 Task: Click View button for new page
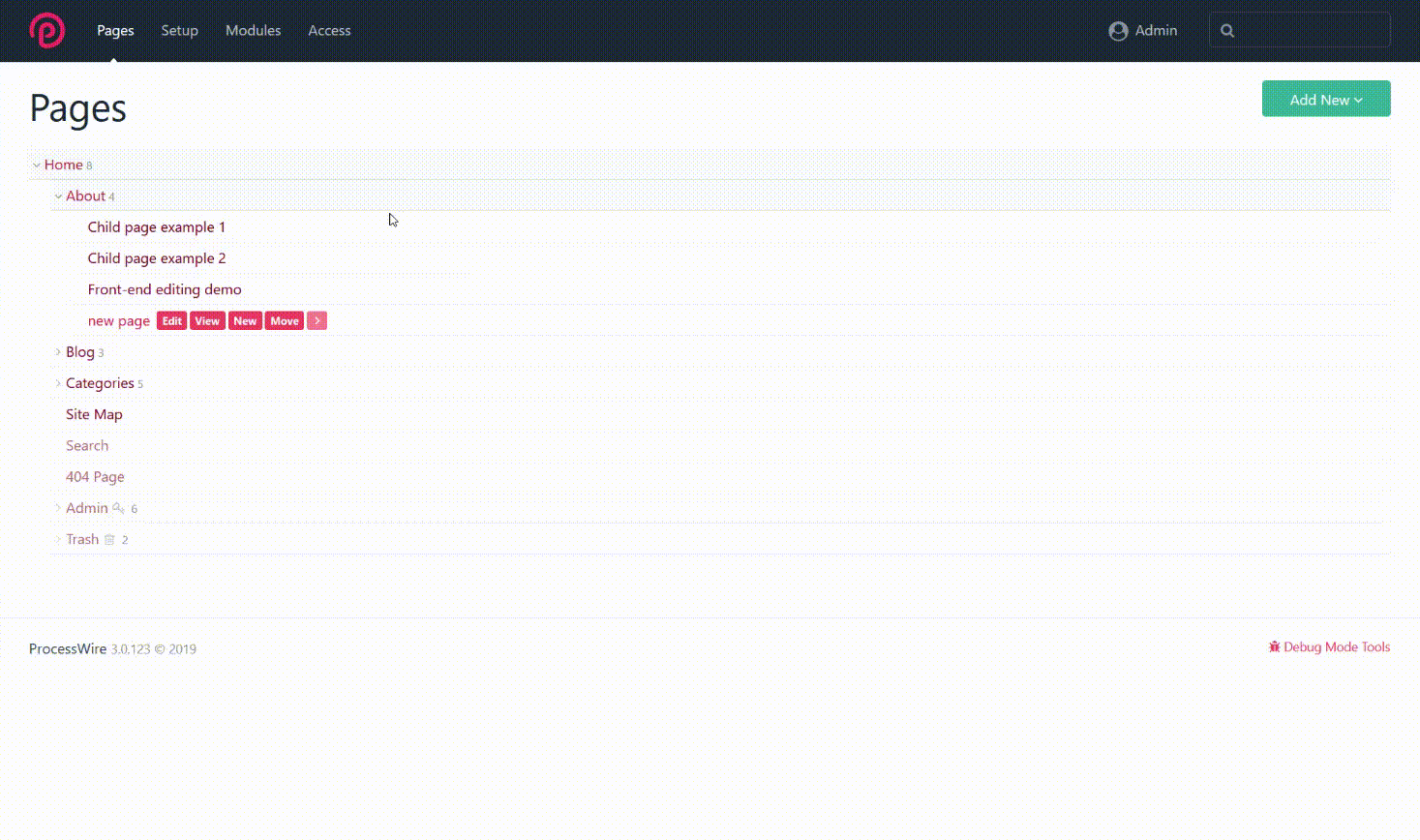[x=207, y=320]
